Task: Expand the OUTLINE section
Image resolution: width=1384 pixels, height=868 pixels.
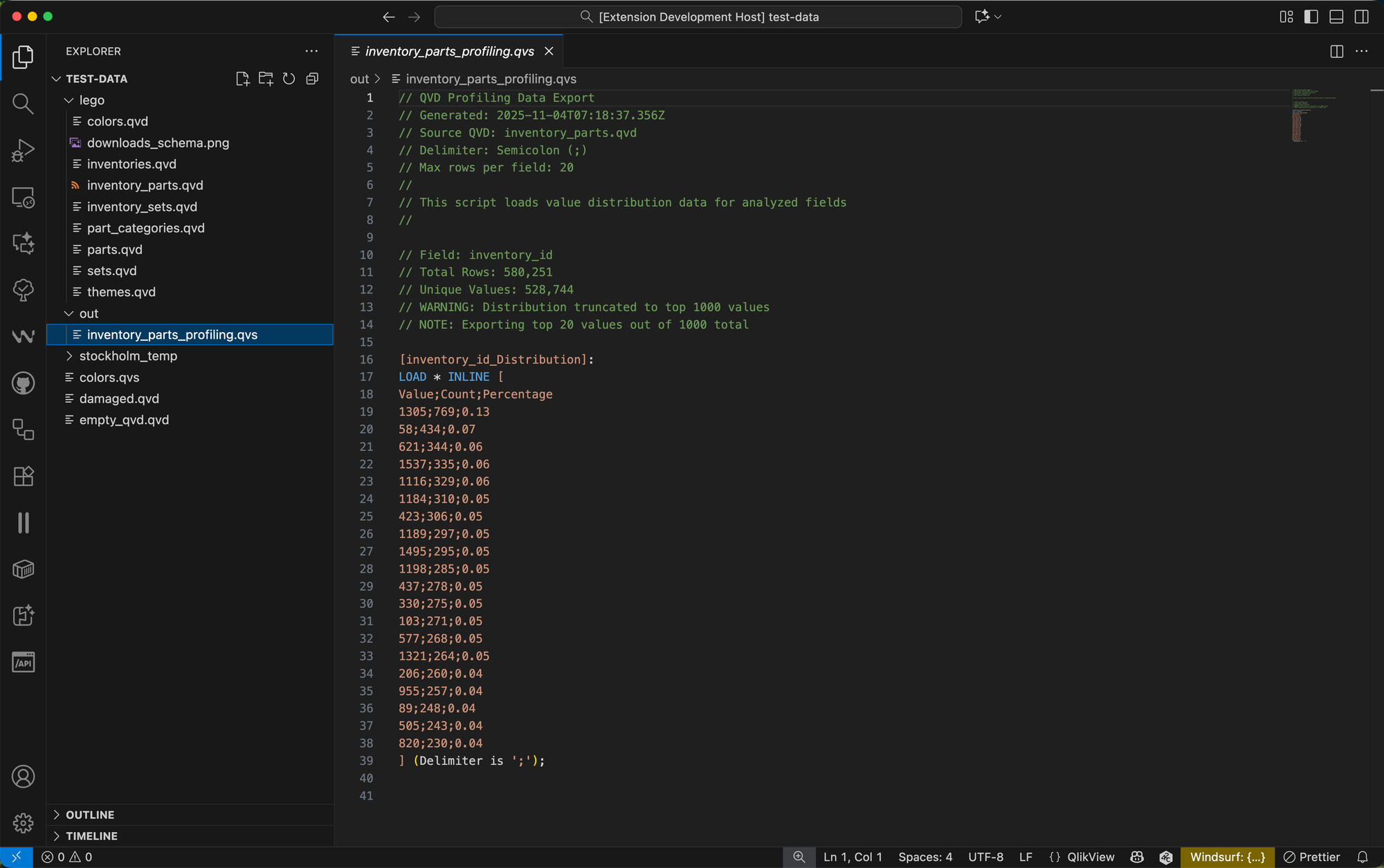Action: tap(90, 815)
